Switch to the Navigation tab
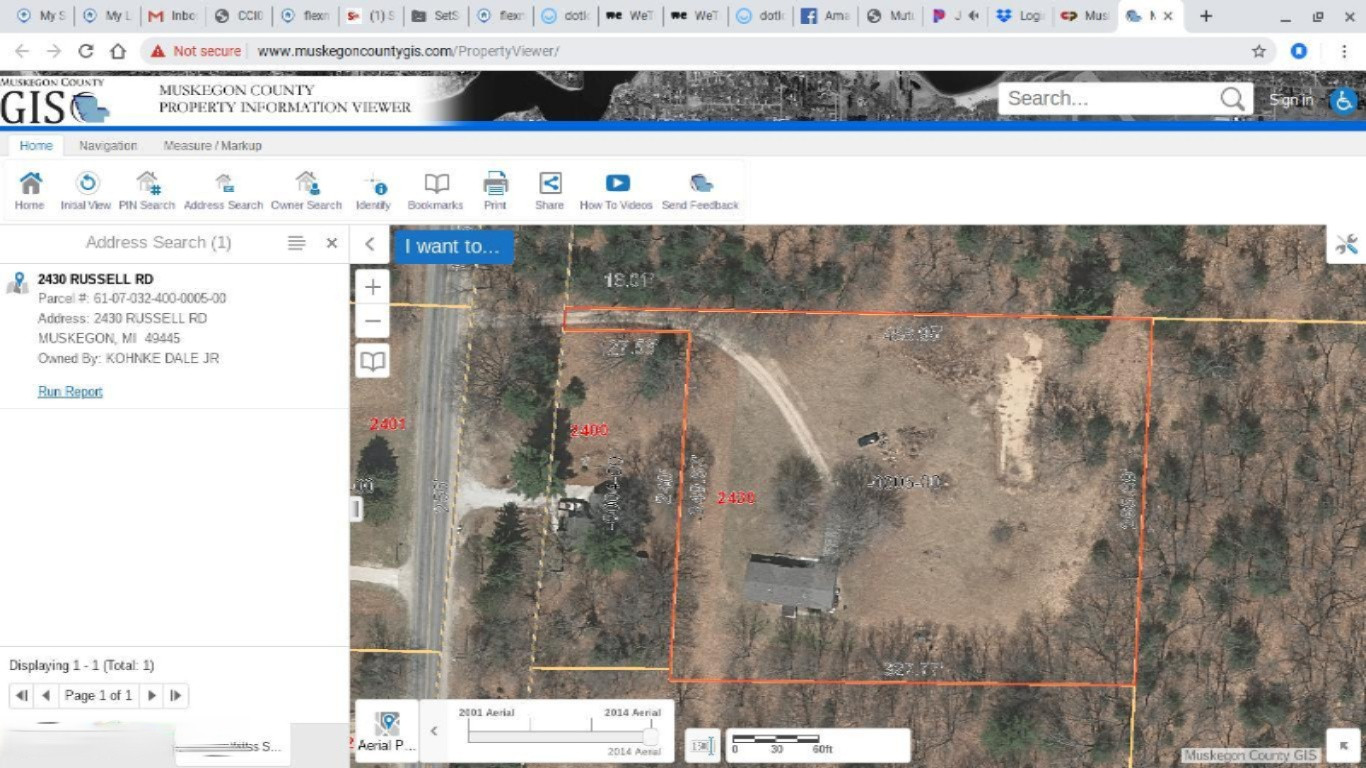Viewport: 1366px width, 768px height. tap(108, 145)
